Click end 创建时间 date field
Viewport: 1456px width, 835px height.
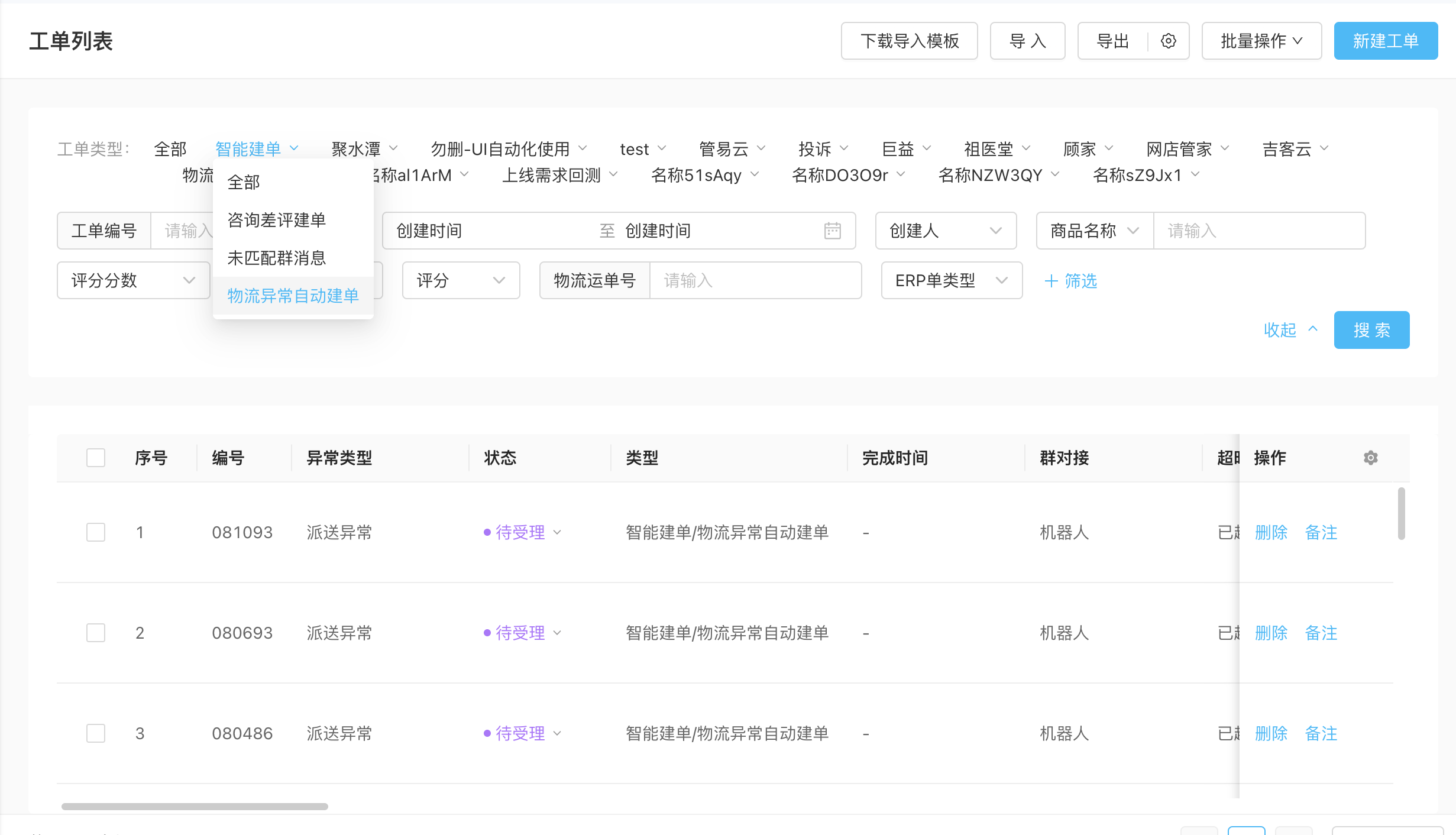(x=719, y=231)
